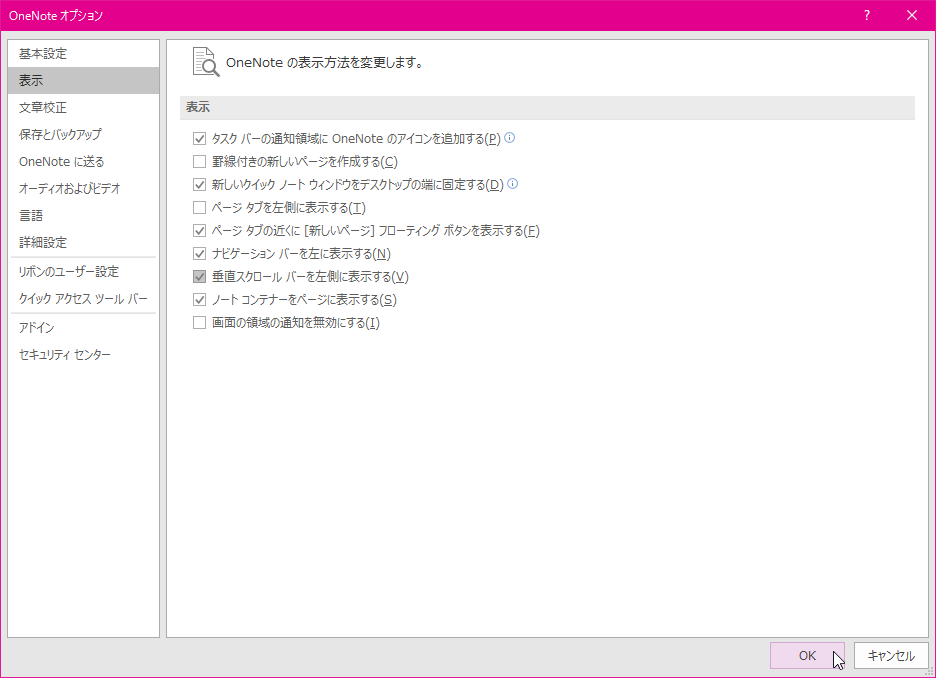Confirm with the OK button

click(807, 655)
